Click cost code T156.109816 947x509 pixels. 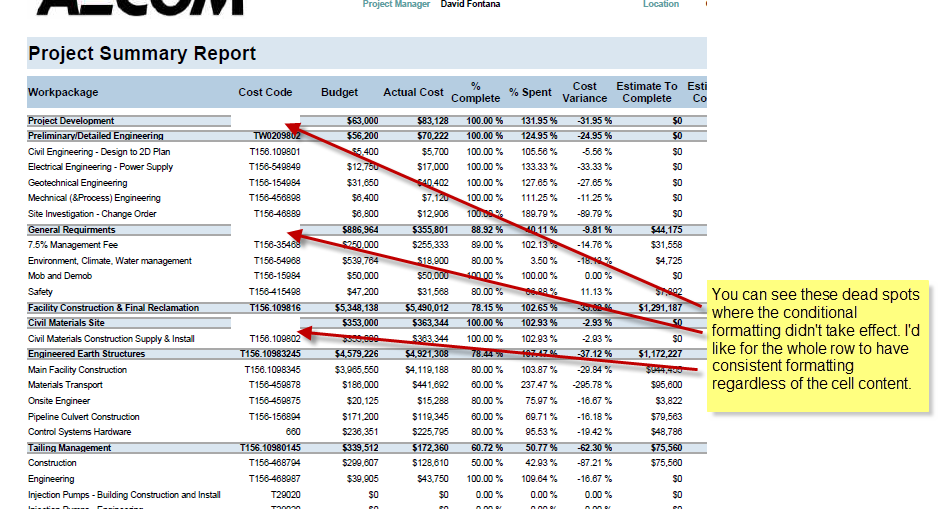click(275, 308)
